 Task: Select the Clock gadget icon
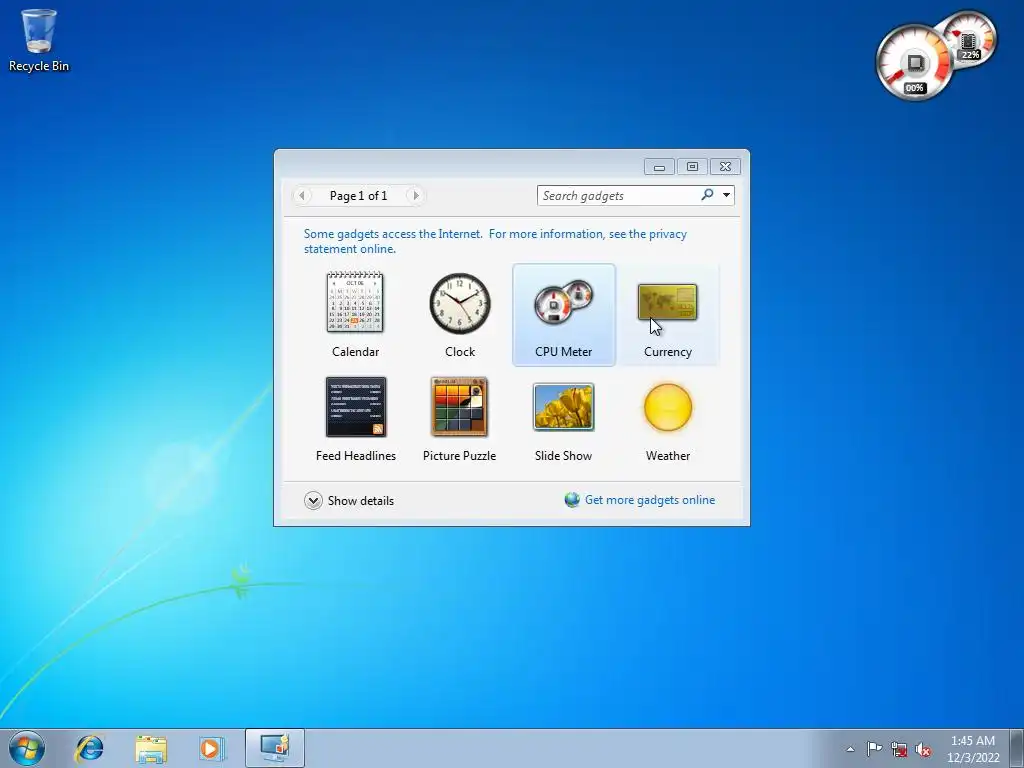point(460,304)
